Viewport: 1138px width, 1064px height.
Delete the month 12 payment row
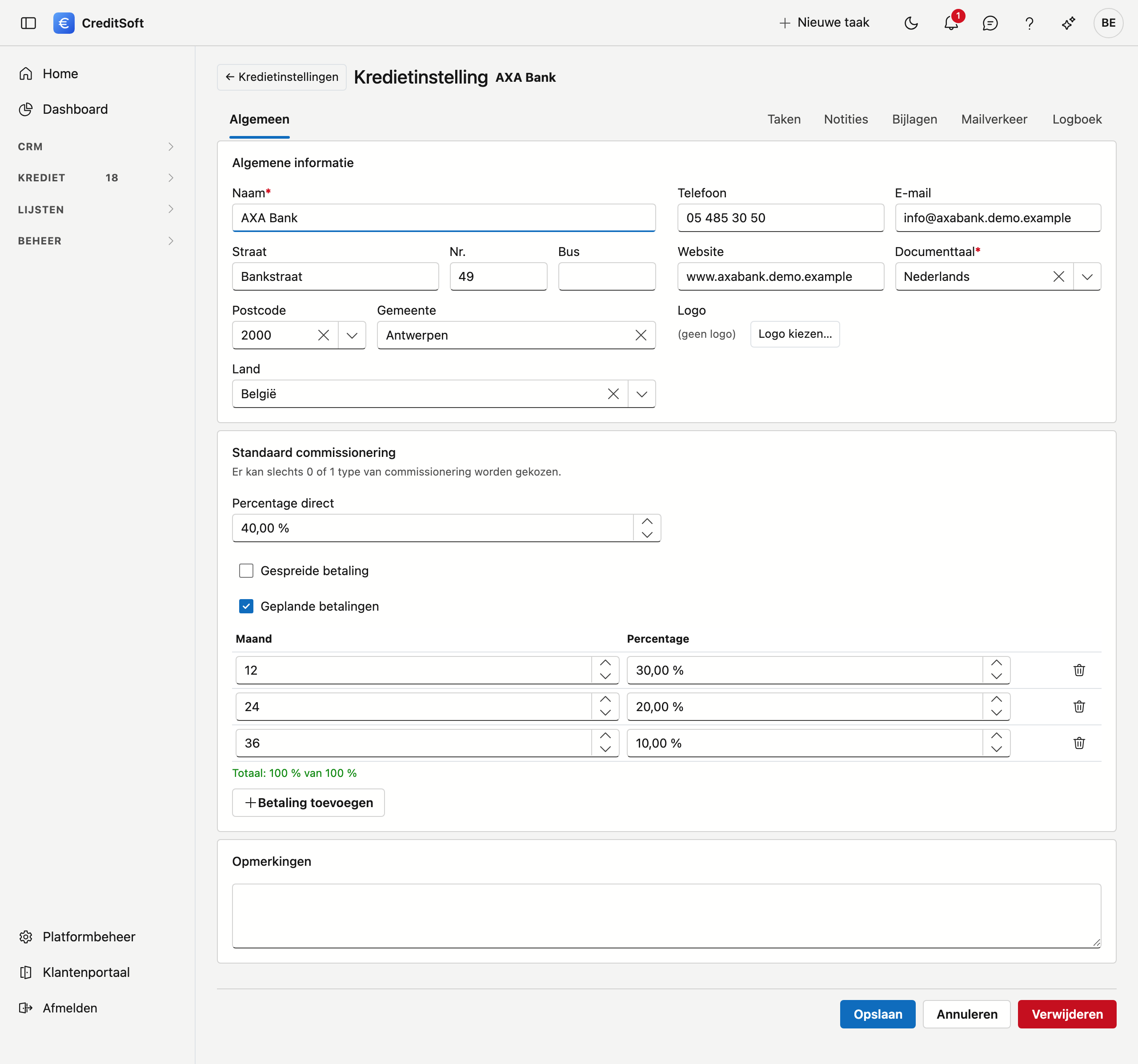click(x=1079, y=670)
